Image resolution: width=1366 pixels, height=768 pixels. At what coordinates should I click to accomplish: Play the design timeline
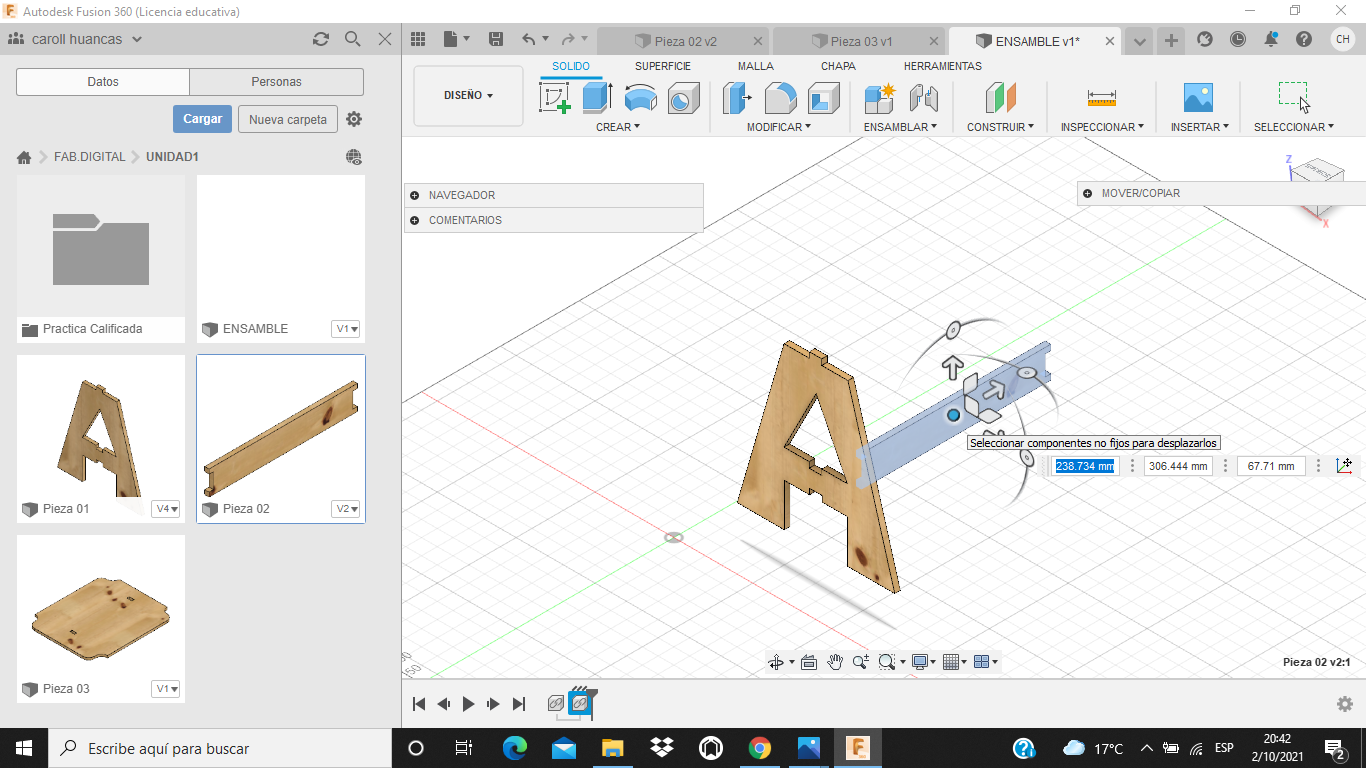[468, 704]
